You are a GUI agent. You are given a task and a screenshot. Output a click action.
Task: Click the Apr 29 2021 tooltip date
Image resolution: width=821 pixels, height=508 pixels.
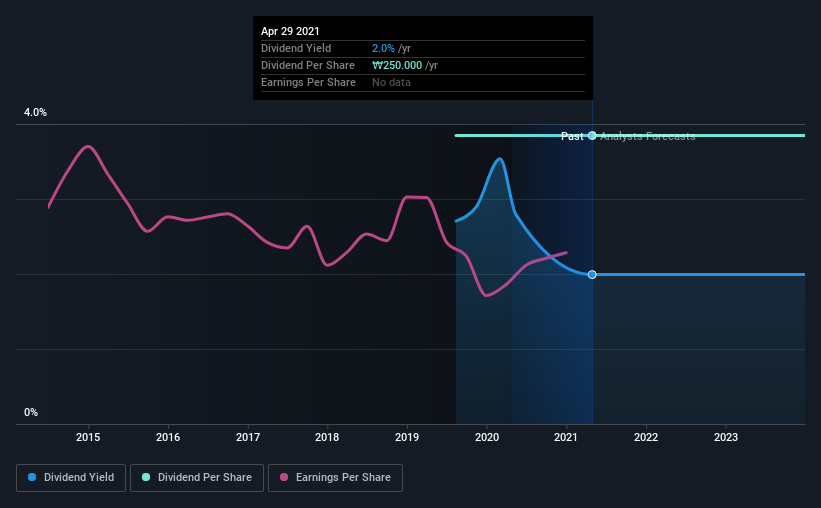point(290,31)
